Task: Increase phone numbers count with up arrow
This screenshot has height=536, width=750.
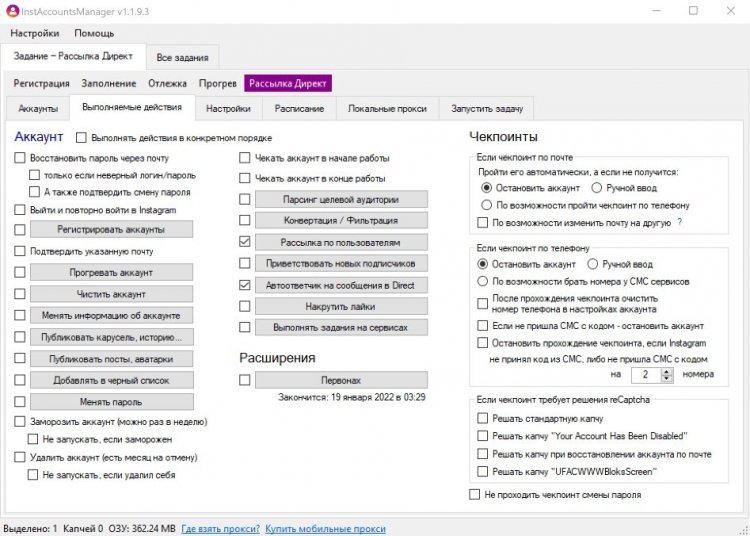Action: (x=667, y=369)
